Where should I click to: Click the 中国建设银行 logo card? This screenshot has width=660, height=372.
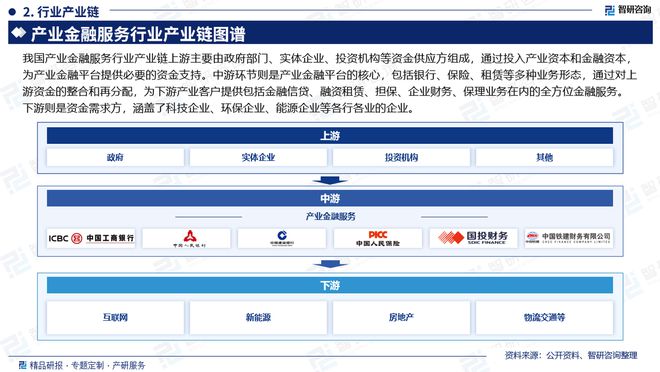[x=282, y=238]
